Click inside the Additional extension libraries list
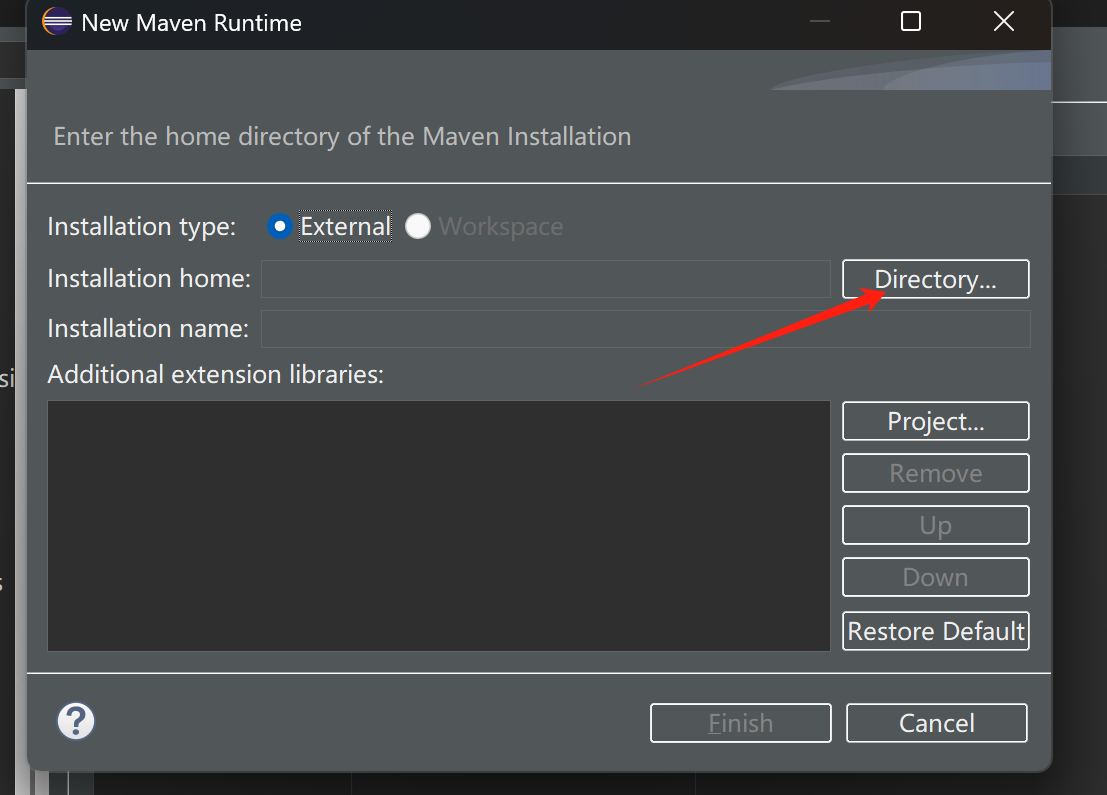Viewport: 1107px width, 795px height. pos(438,525)
